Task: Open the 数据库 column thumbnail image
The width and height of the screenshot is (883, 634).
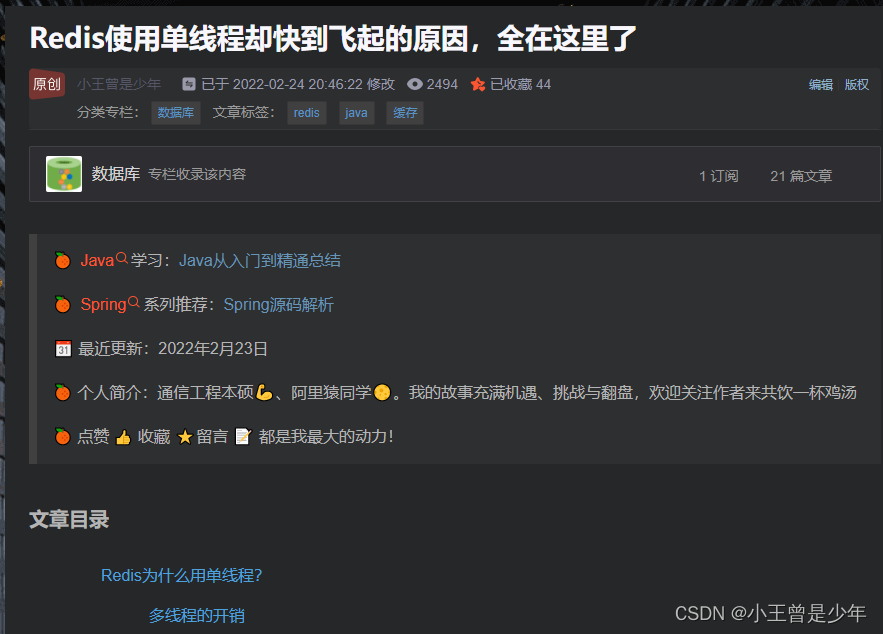Action: click(64, 174)
